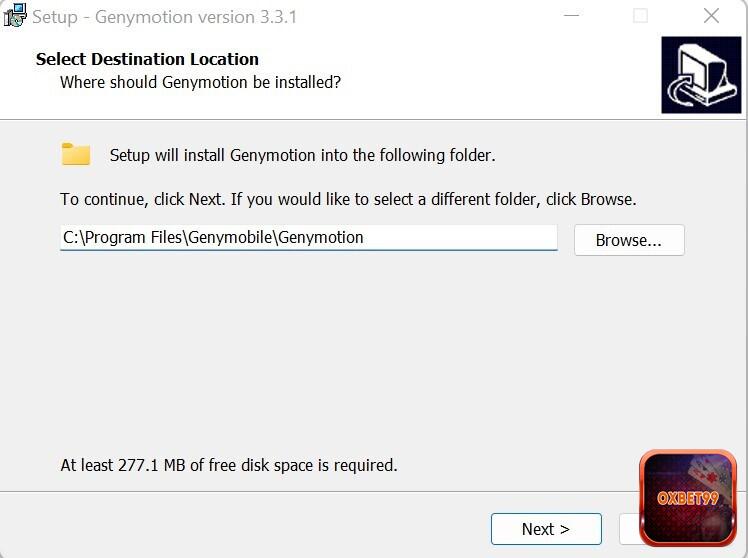Click 'At least 277.1 MB' disk space text
This screenshot has width=748, height=558.
pos(229,465)
